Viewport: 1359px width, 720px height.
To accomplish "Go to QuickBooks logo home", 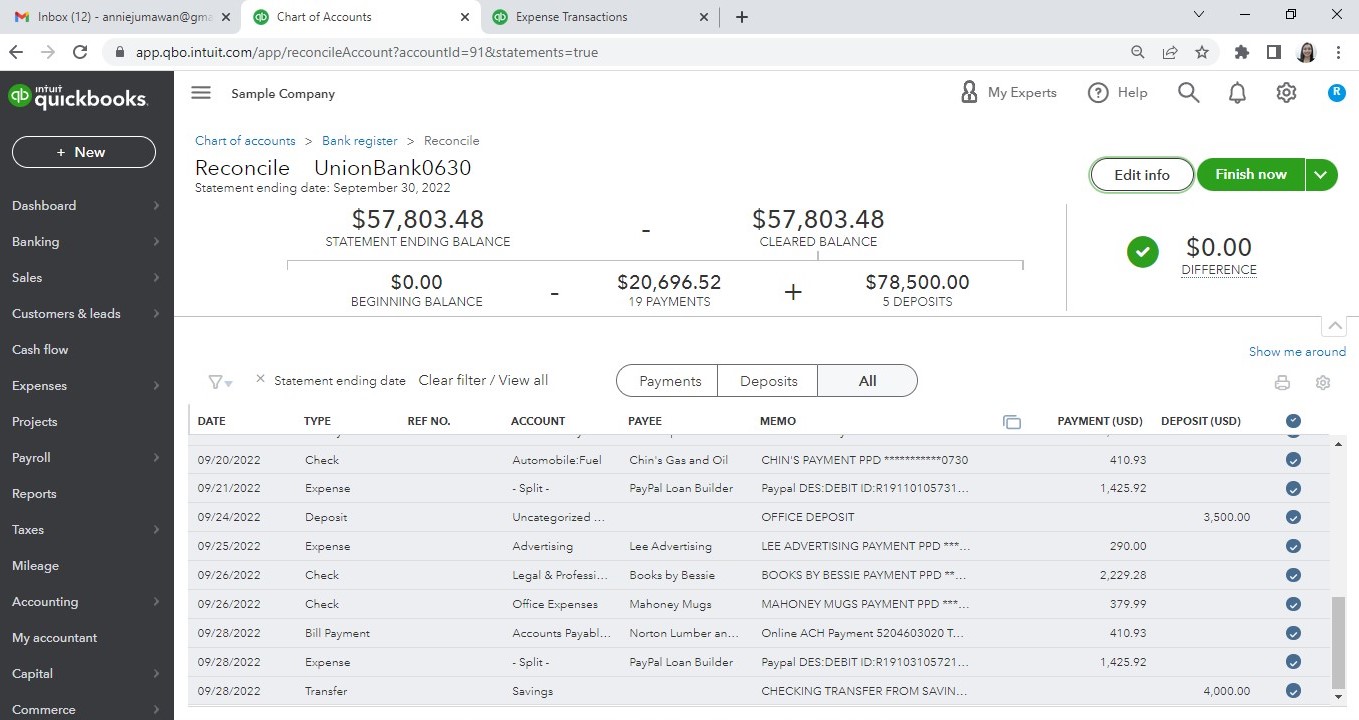I will click(x=78, y=96).
